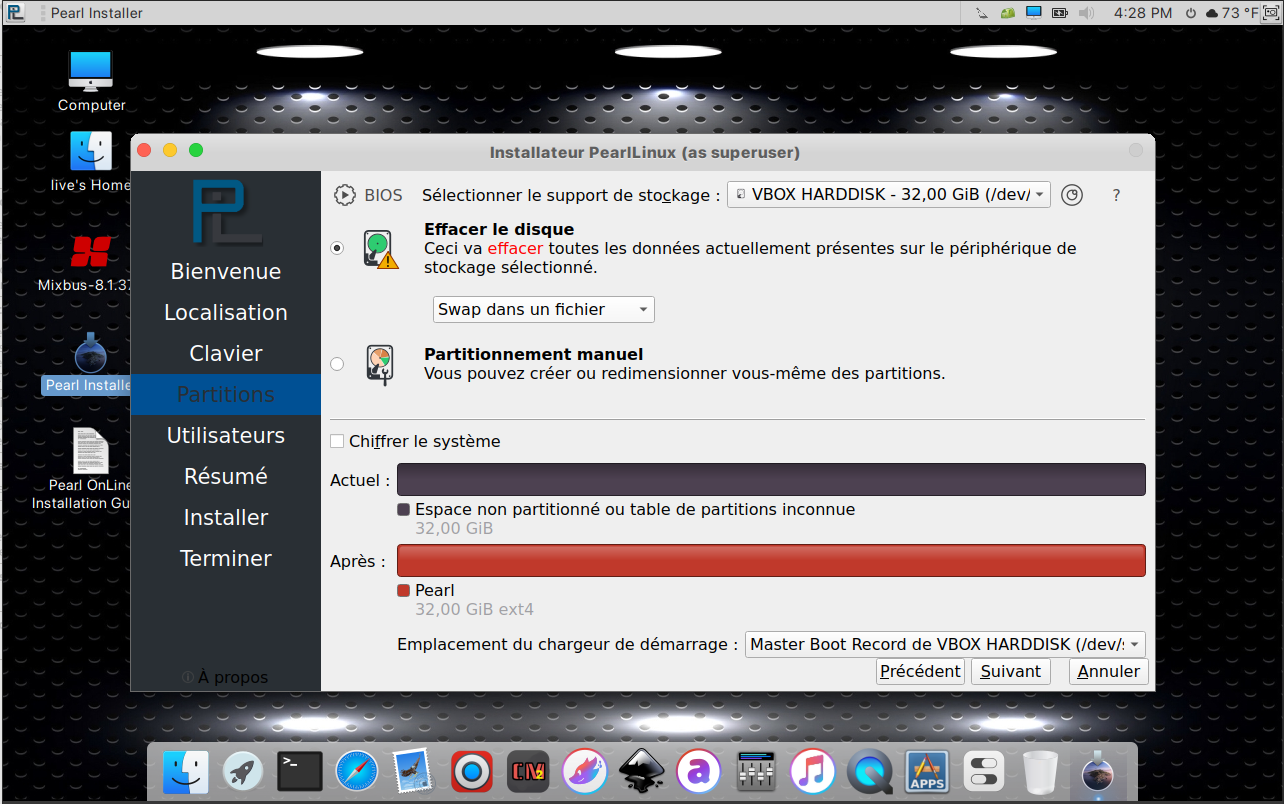Open the Music app in dock
Screen dimensions: 1284x804
(x=812, y=771)
